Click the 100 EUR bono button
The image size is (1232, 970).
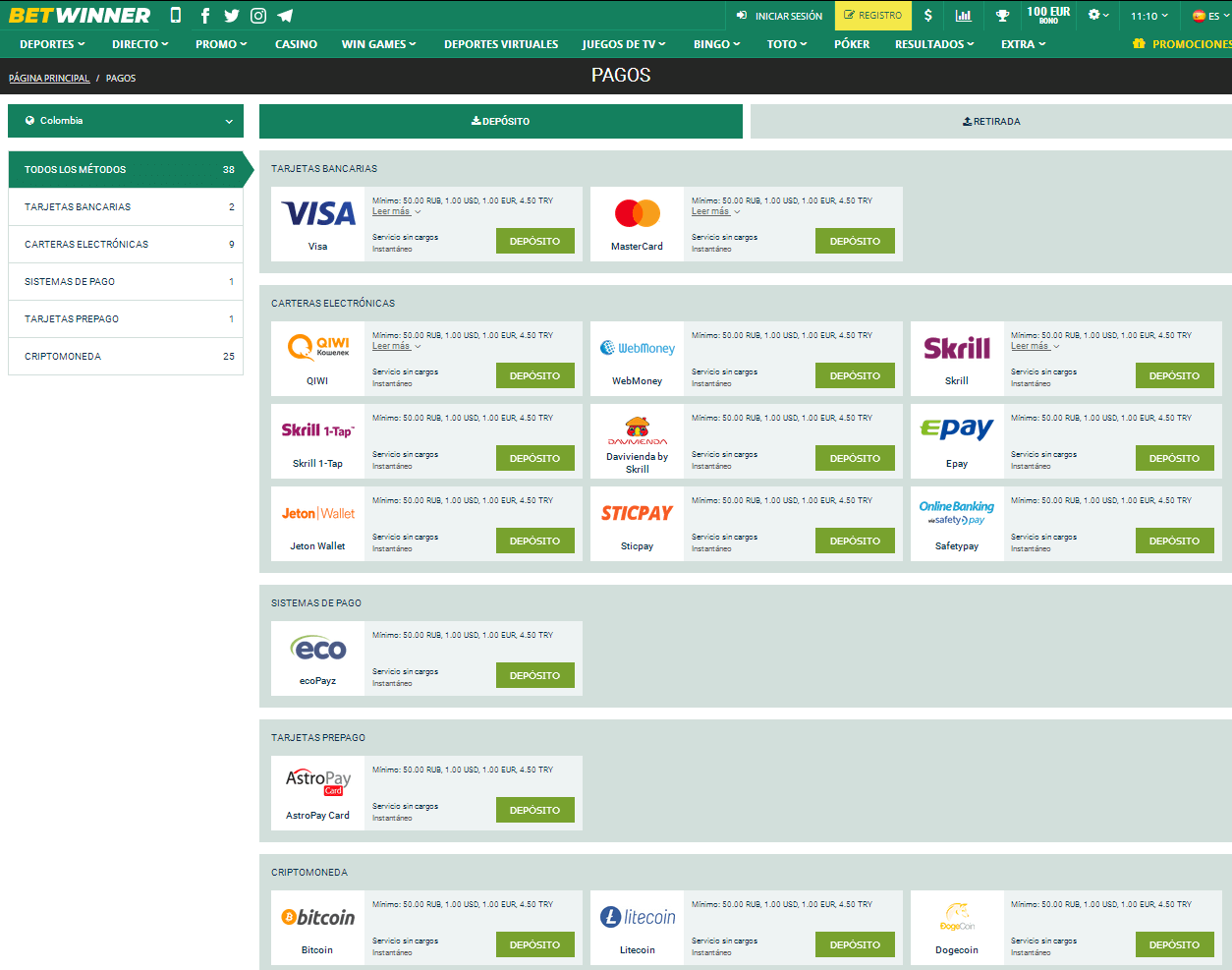pos(1048,16)
